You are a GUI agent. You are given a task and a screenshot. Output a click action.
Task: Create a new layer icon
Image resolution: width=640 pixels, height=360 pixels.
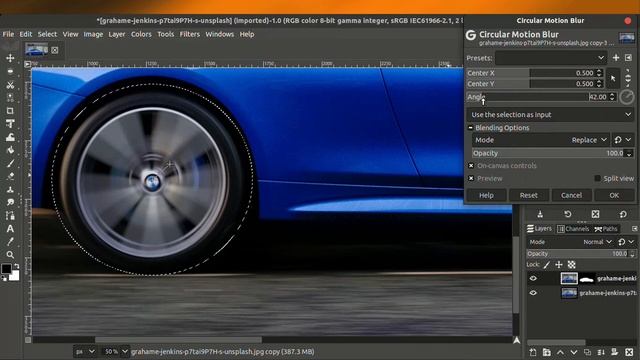tap(533, 352)
